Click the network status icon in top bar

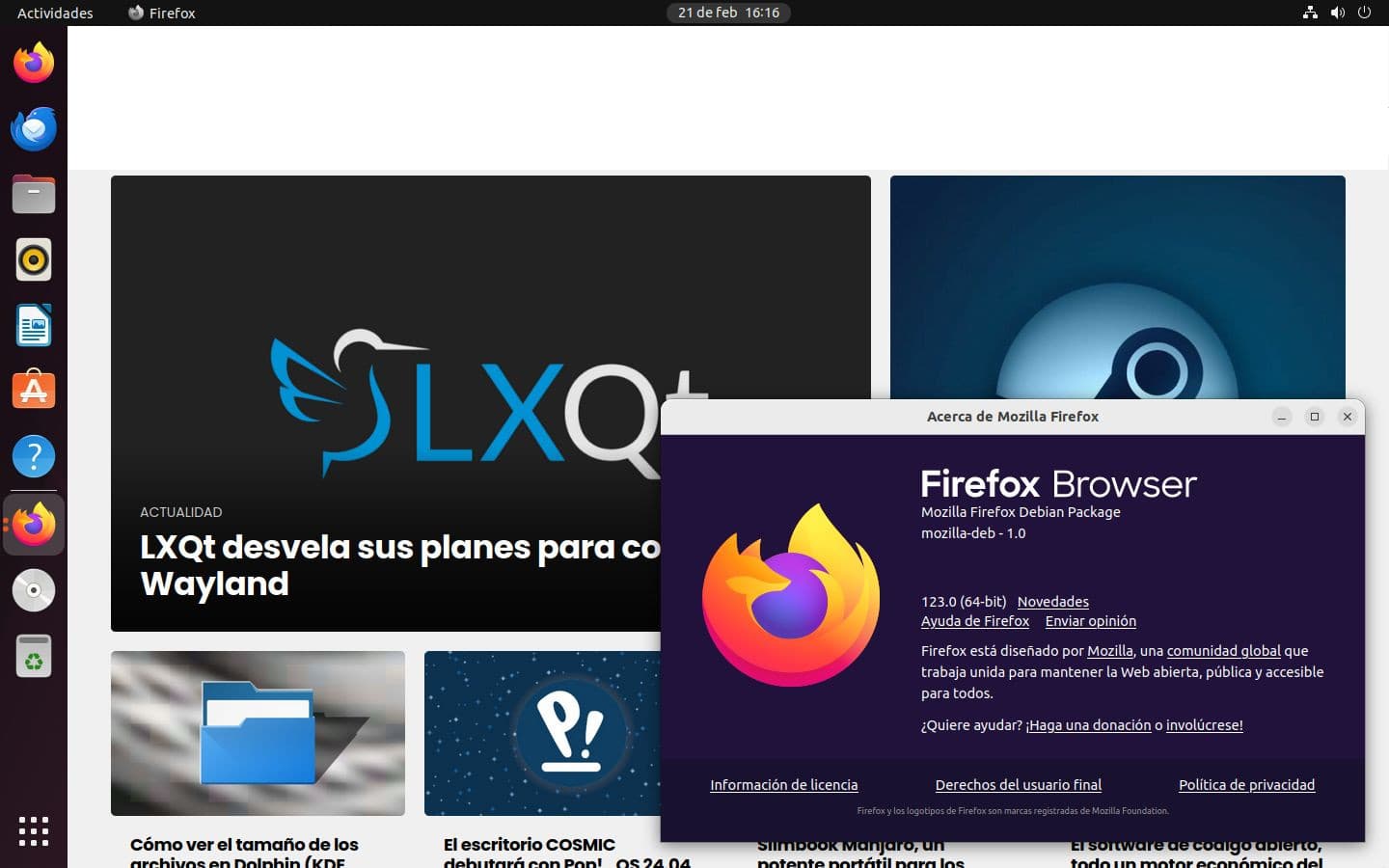[1310, 13]
